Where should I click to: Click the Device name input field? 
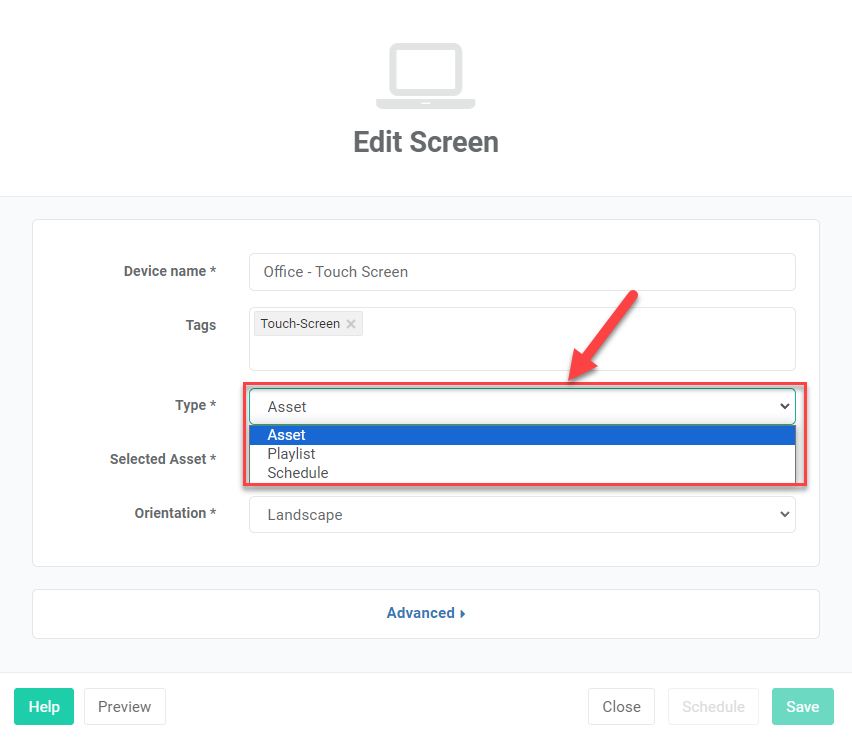coord(522,272)
